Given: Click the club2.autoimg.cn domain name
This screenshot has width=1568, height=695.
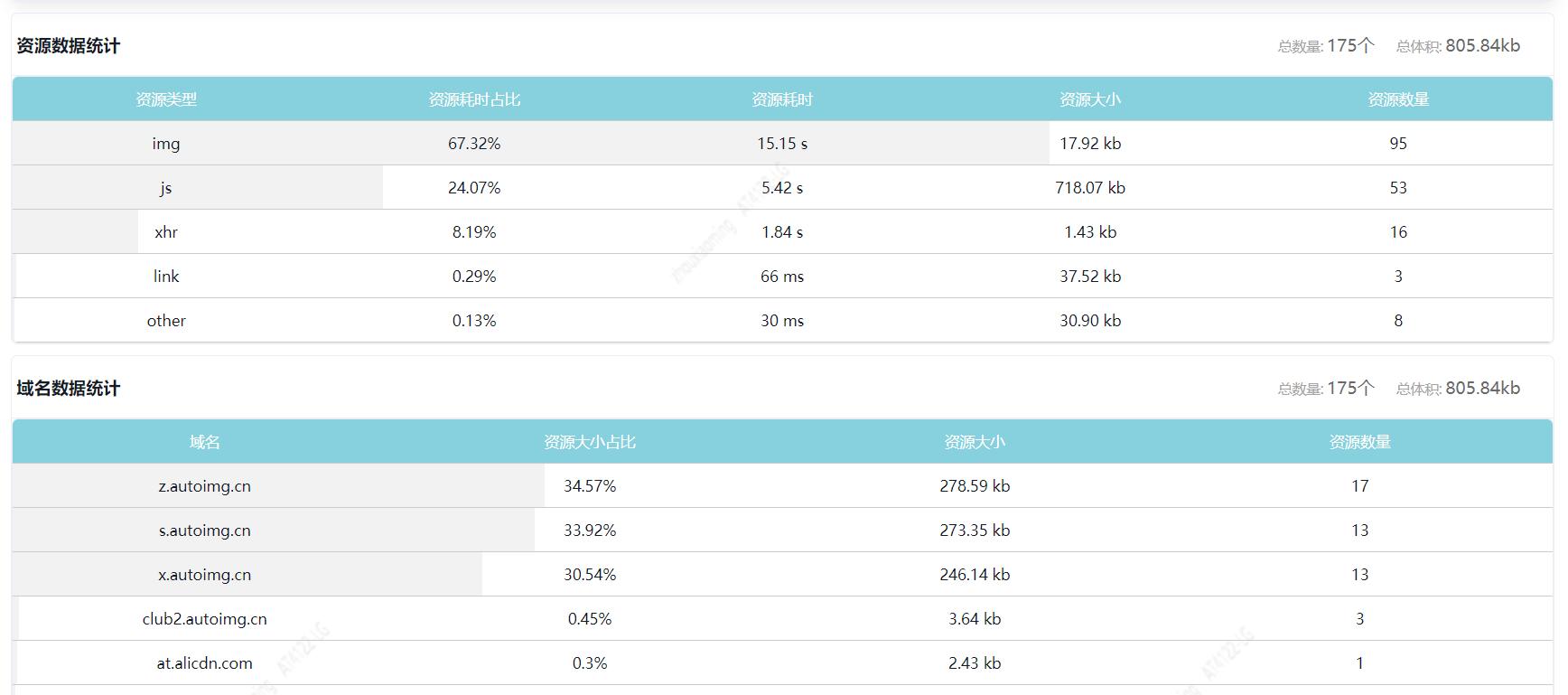Looking at the screenshot, I should 205,619.
